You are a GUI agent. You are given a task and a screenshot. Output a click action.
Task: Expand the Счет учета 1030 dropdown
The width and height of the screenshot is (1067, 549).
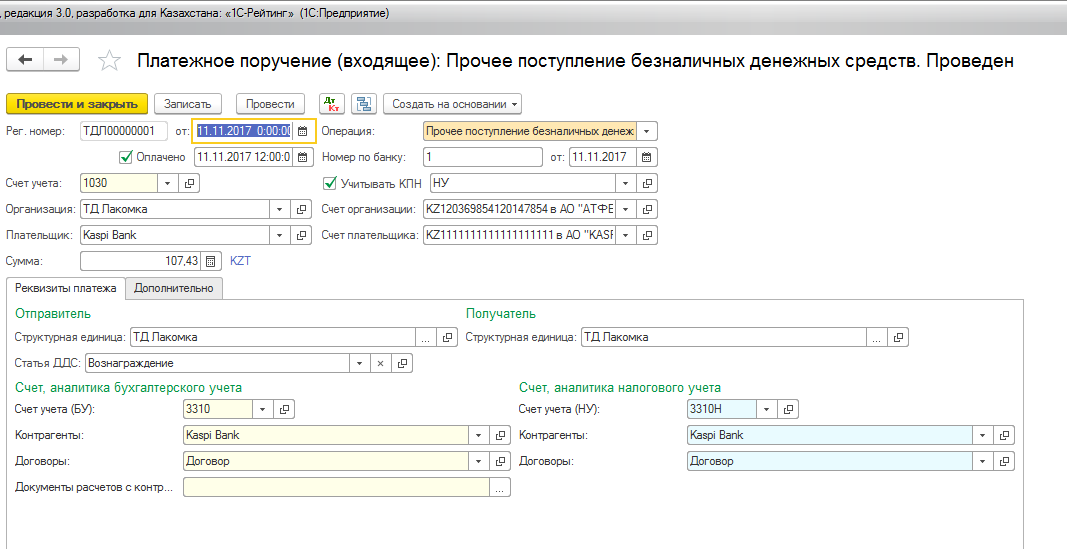coord(168,183)
